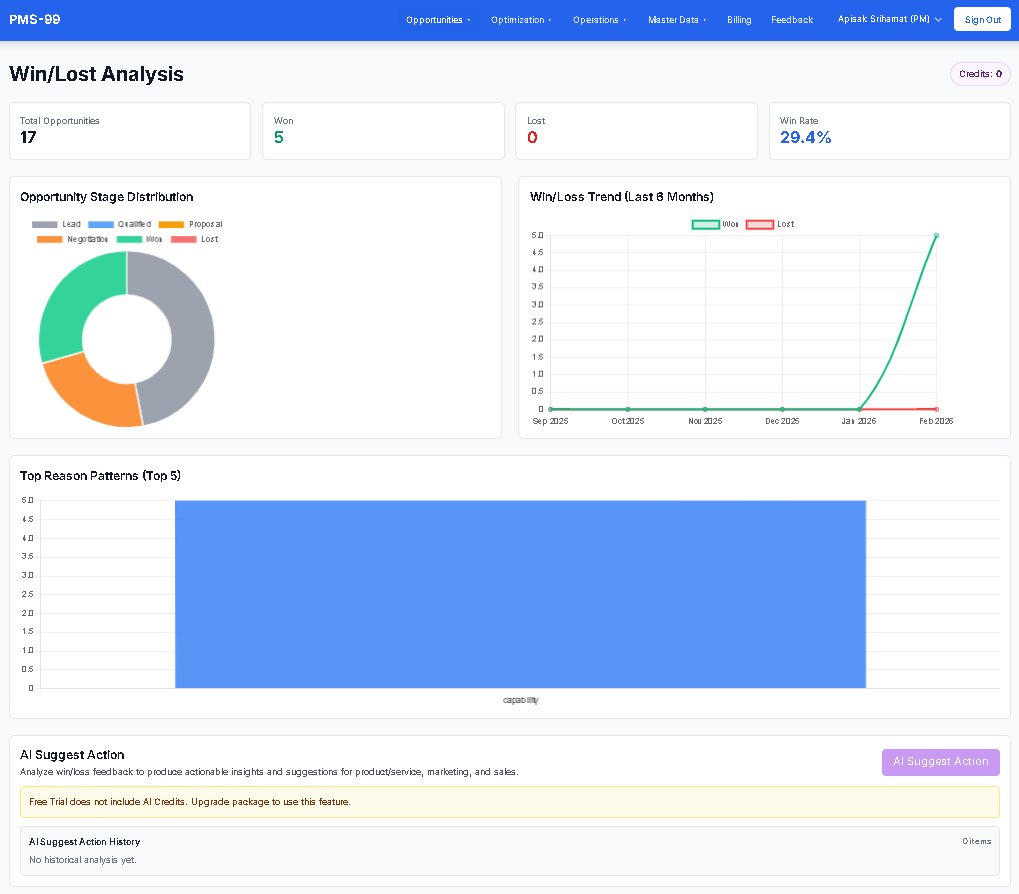The height and width of the screenshot is (894, 1019).
Task: Open the Feedback page
Action: (x=791, y=20)
